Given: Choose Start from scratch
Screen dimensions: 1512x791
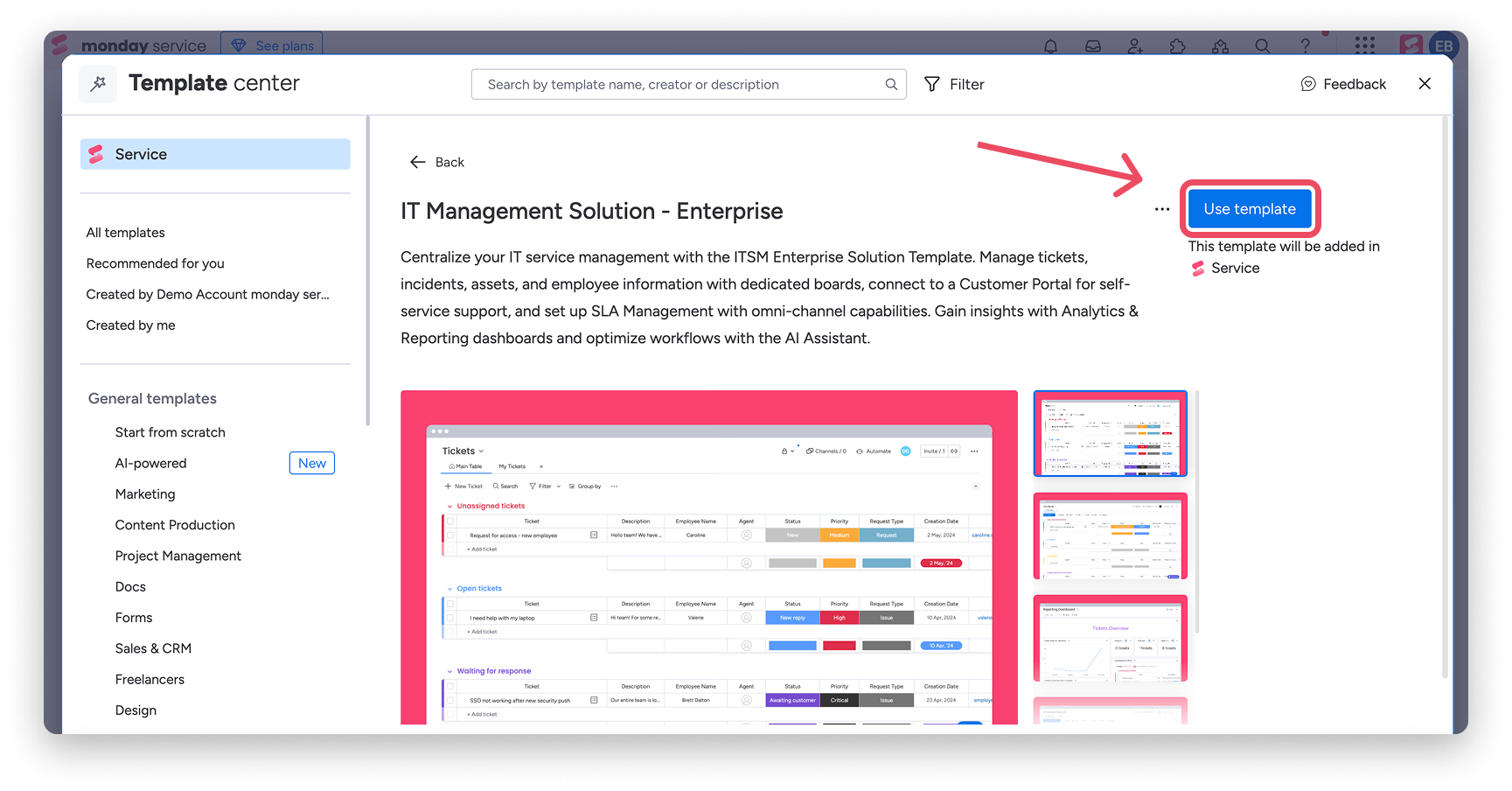Looking at the screenshot, I should (170, 432).
